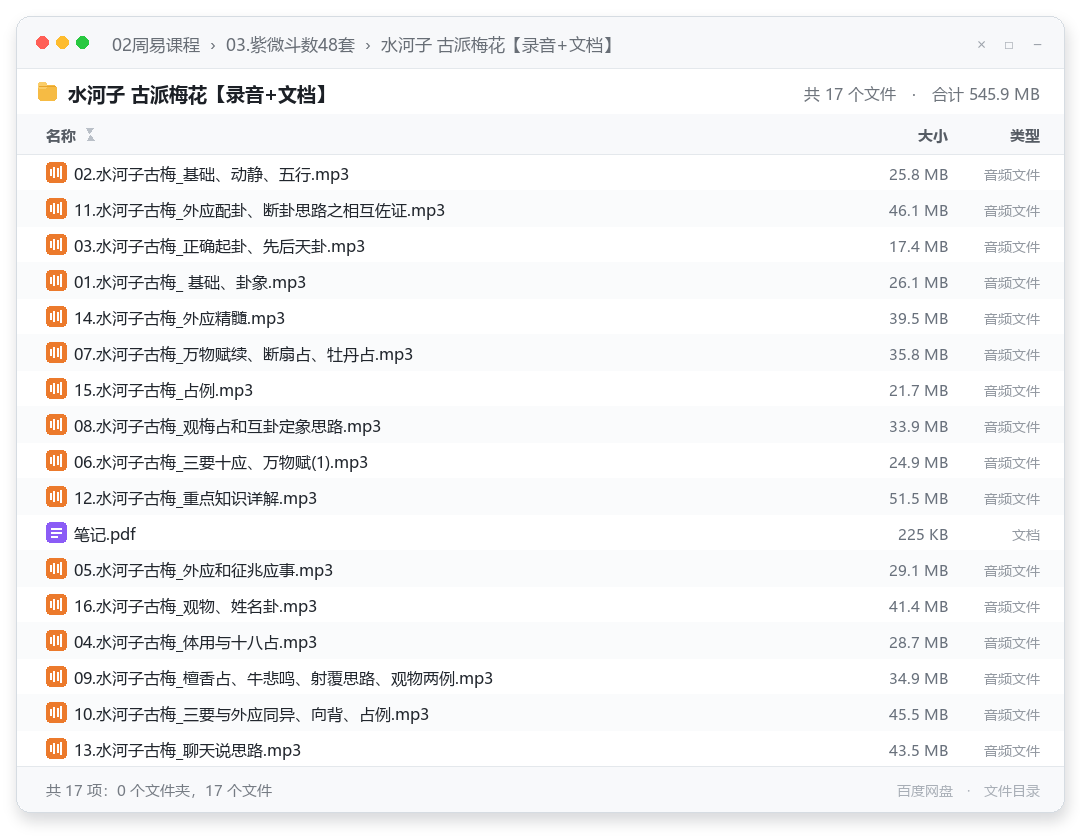
Task: Click the audio icon for 14.水河子古梅_外应精髓.mp3
Action: pyautogui.click(x=56, y=317)
